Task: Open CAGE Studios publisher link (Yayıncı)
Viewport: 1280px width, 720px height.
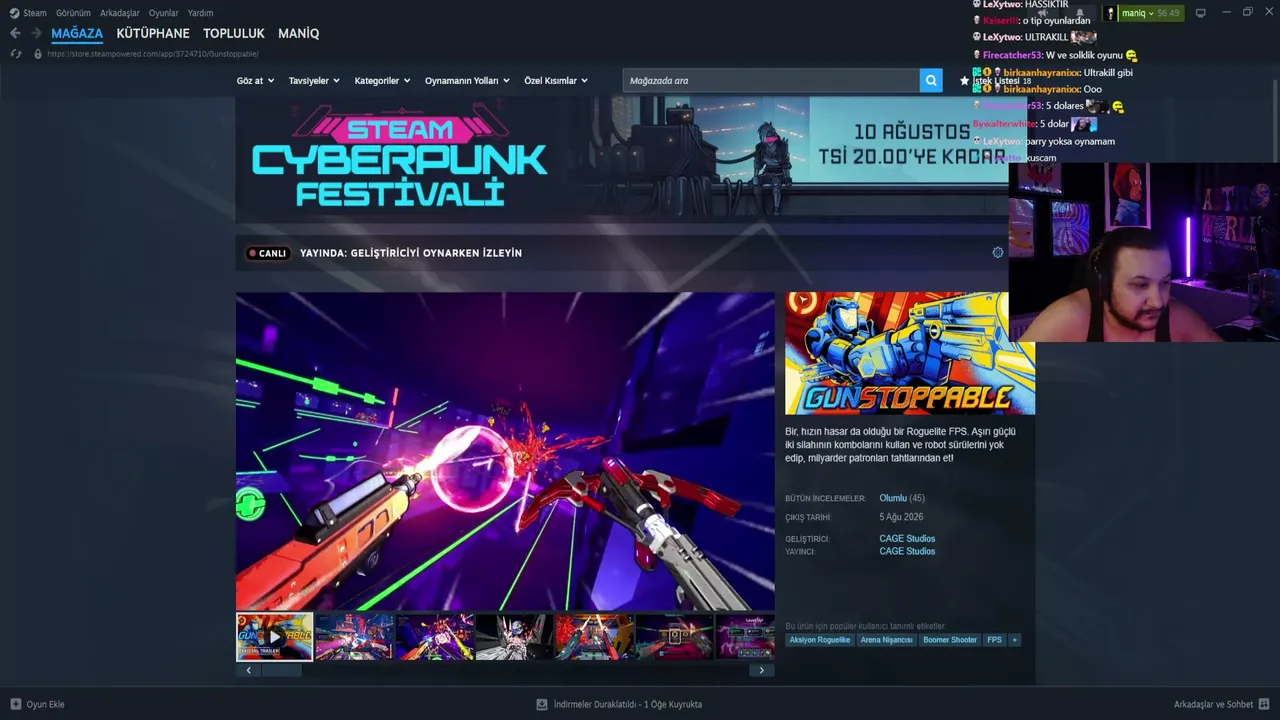Action: point(907,551)
